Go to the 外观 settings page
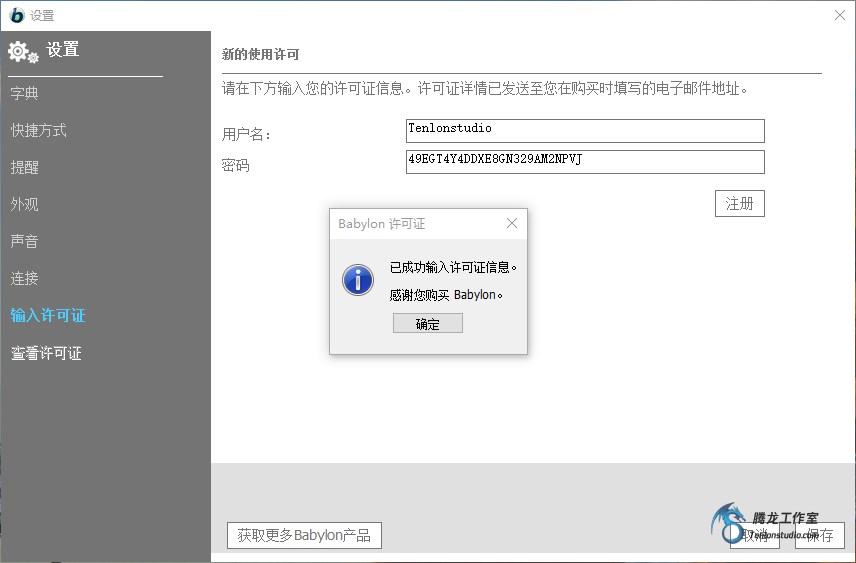 (25, 204)
